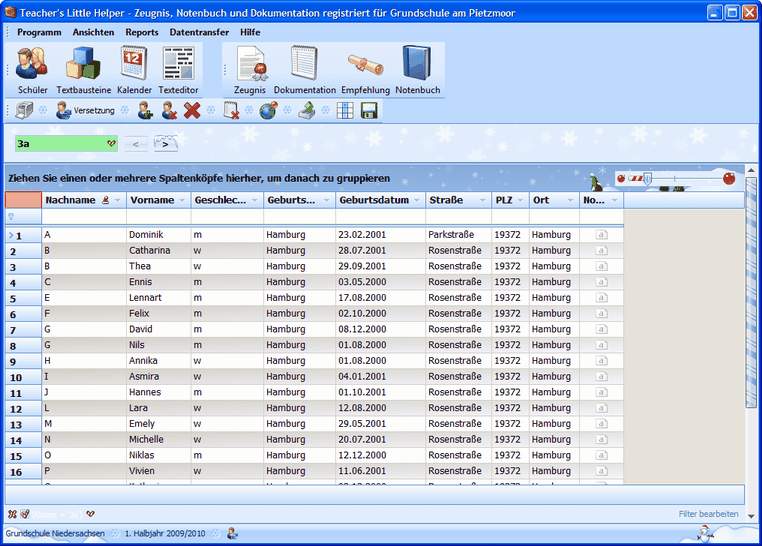
Task: Open the Textbausteine module
Action: (x=84, y=70)
